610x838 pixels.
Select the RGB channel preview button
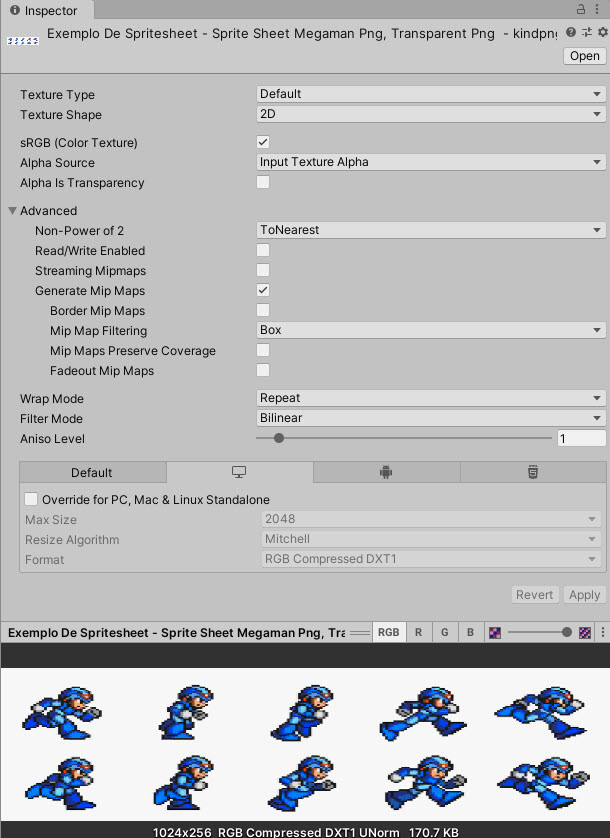click(389, 633)
